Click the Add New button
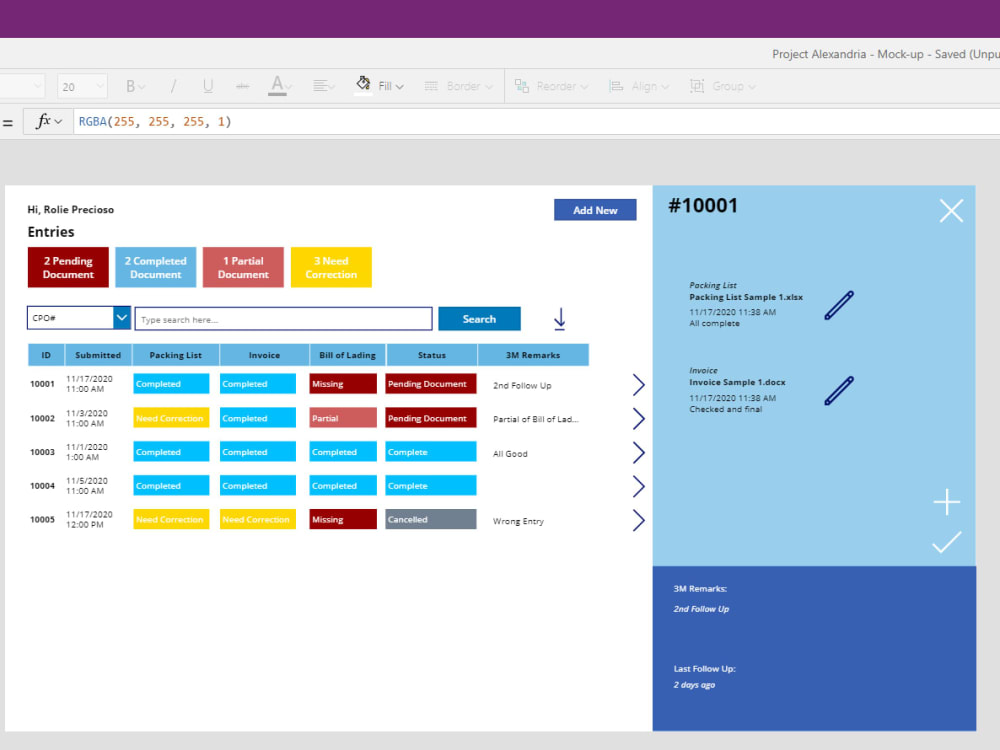The height and width of the screenshot is (750, 1000). point(595,209)
